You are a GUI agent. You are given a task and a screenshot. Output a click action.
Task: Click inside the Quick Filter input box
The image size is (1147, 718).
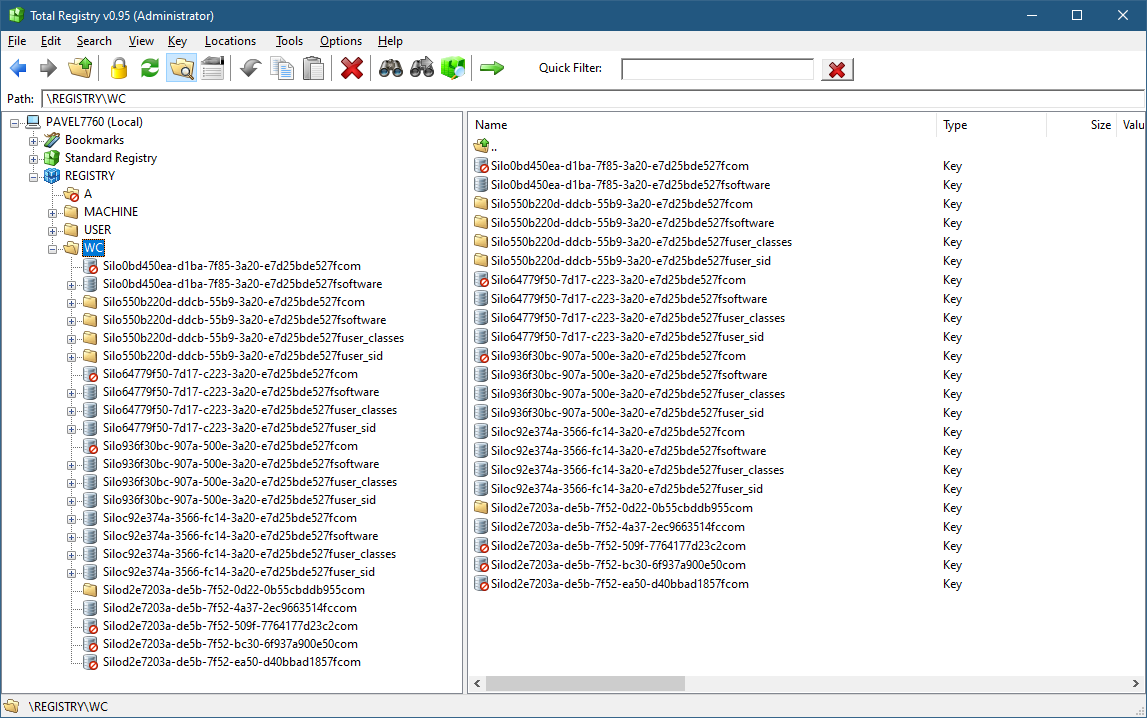tap(717, 68)
